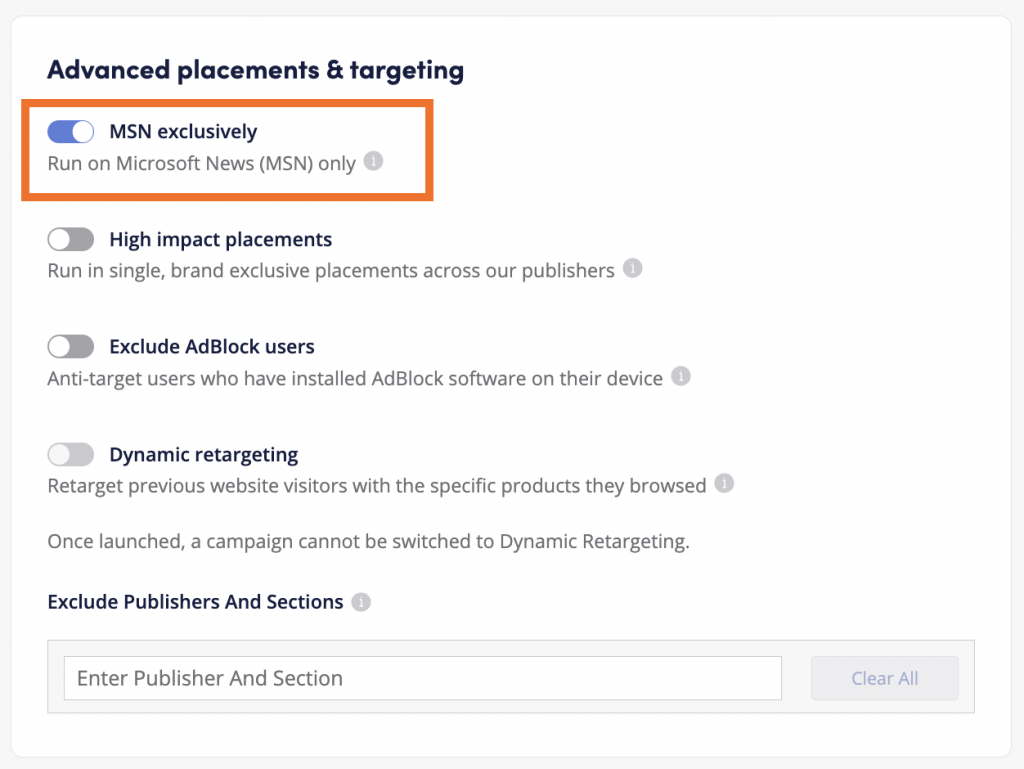This screenshot has width=1024, height=769.
Task: Click the Enter Publisher And Section field
Action: (422, 678)
